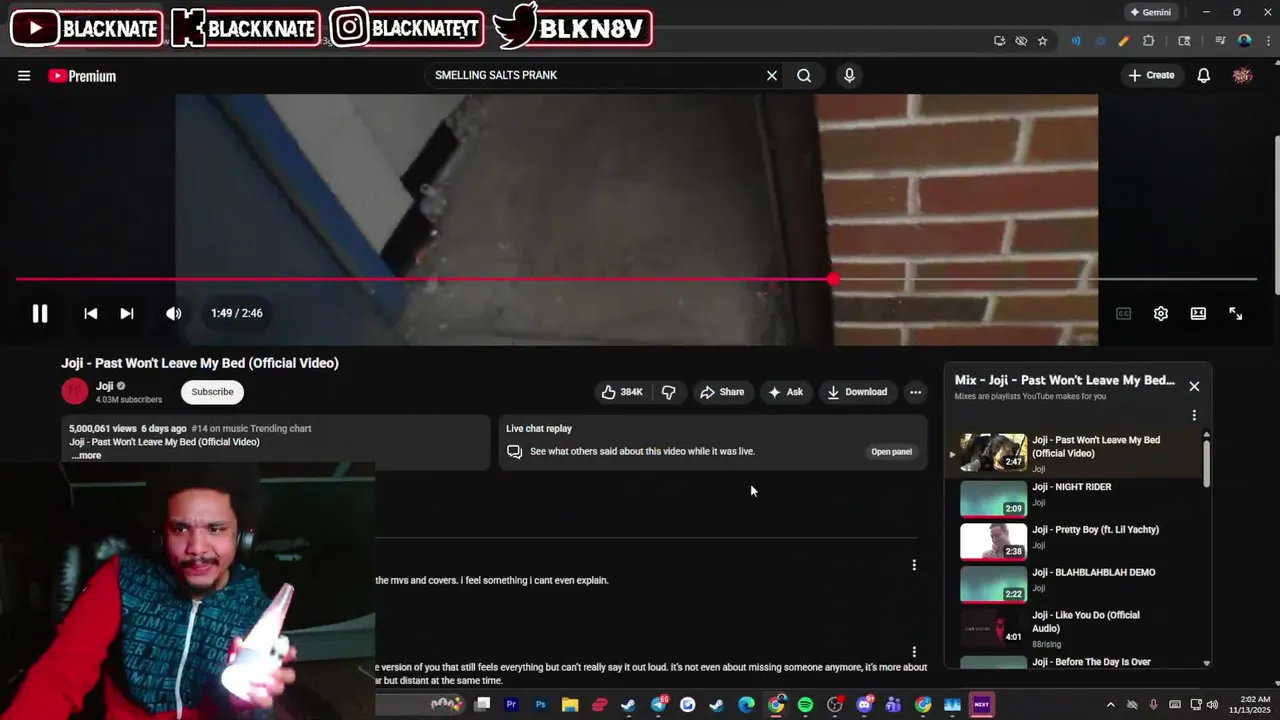Click the crossed-out eye icon in the address bar
The height and width of the screenshot is (720, 1280).
click(1021, 41)
